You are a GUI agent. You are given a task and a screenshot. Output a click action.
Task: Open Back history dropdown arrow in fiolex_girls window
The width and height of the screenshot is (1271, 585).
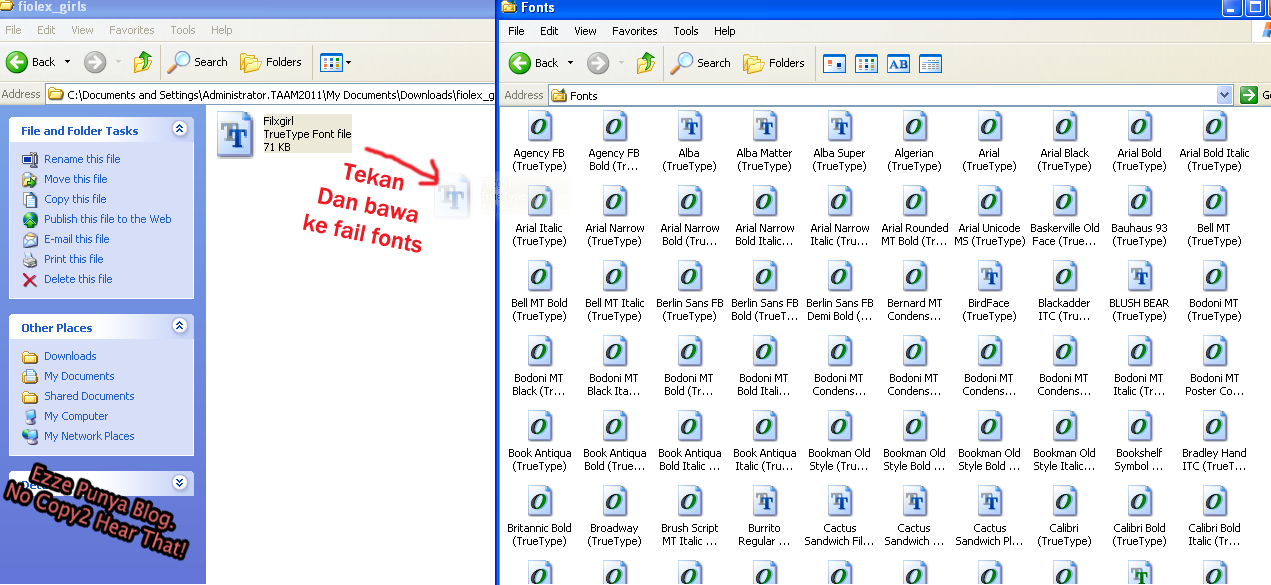pyautogui.click(x=68, y=62)
